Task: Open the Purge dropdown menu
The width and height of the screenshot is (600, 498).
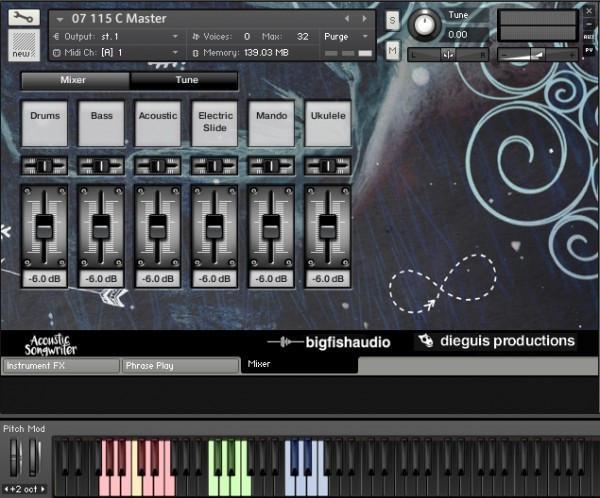Action: pyautogui.click(x=346, y=37)
